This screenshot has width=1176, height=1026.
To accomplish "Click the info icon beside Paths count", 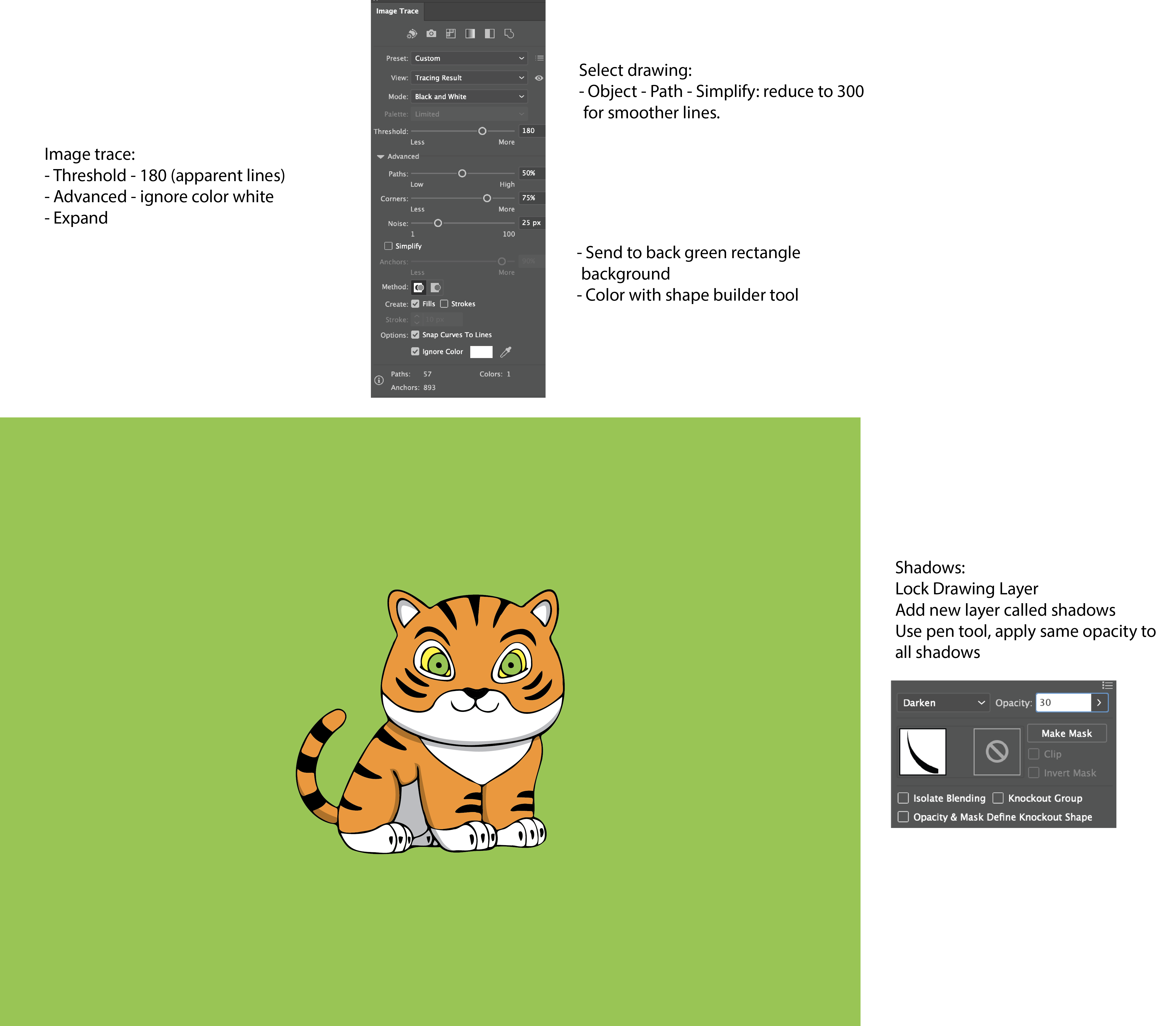I will click(379, 380).
